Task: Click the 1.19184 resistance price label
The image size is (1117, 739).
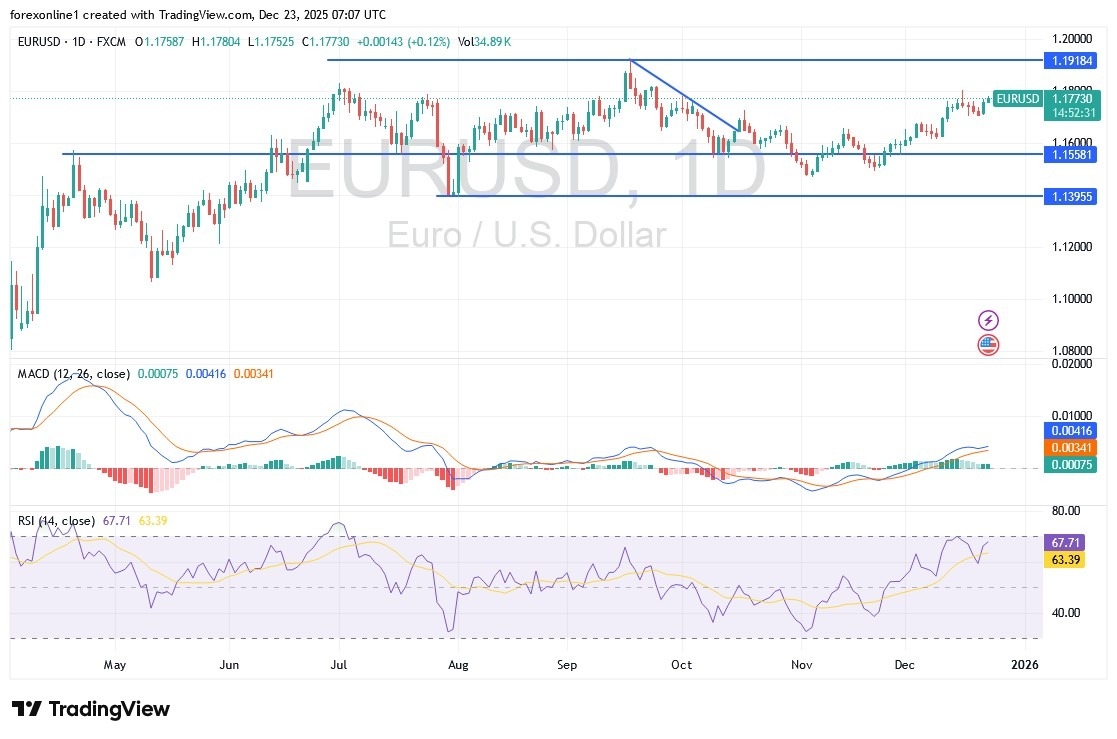Action: (1071, 61)
